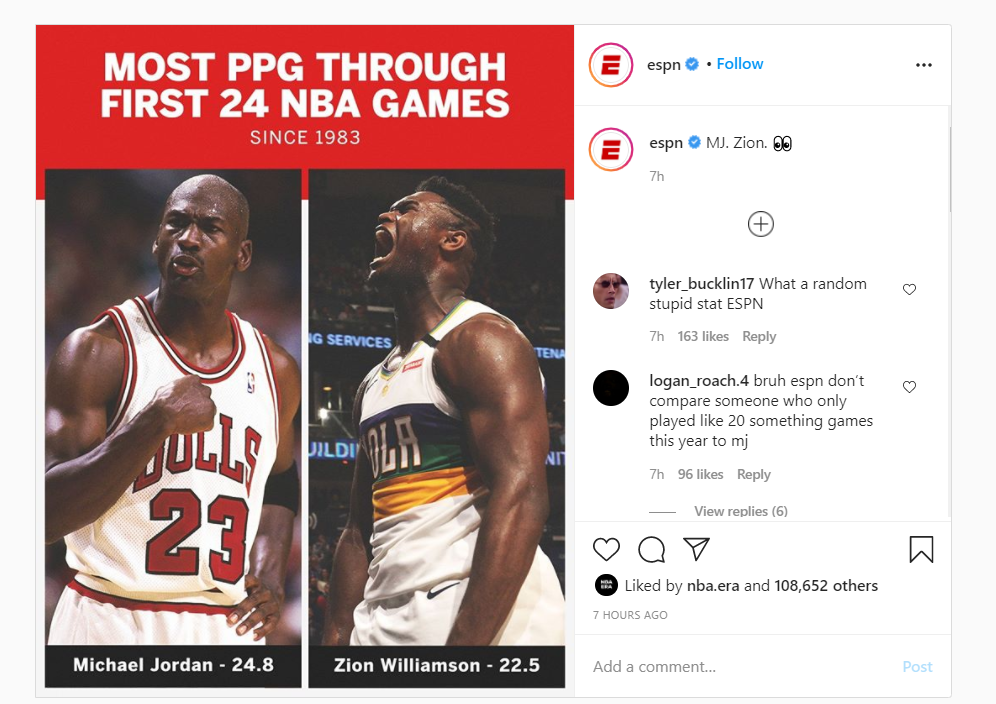Image resolution: width=996 pixels, height=704 pixels.
Task: Open tyler_bucklin17's profile picture
Action: point(610,291)
